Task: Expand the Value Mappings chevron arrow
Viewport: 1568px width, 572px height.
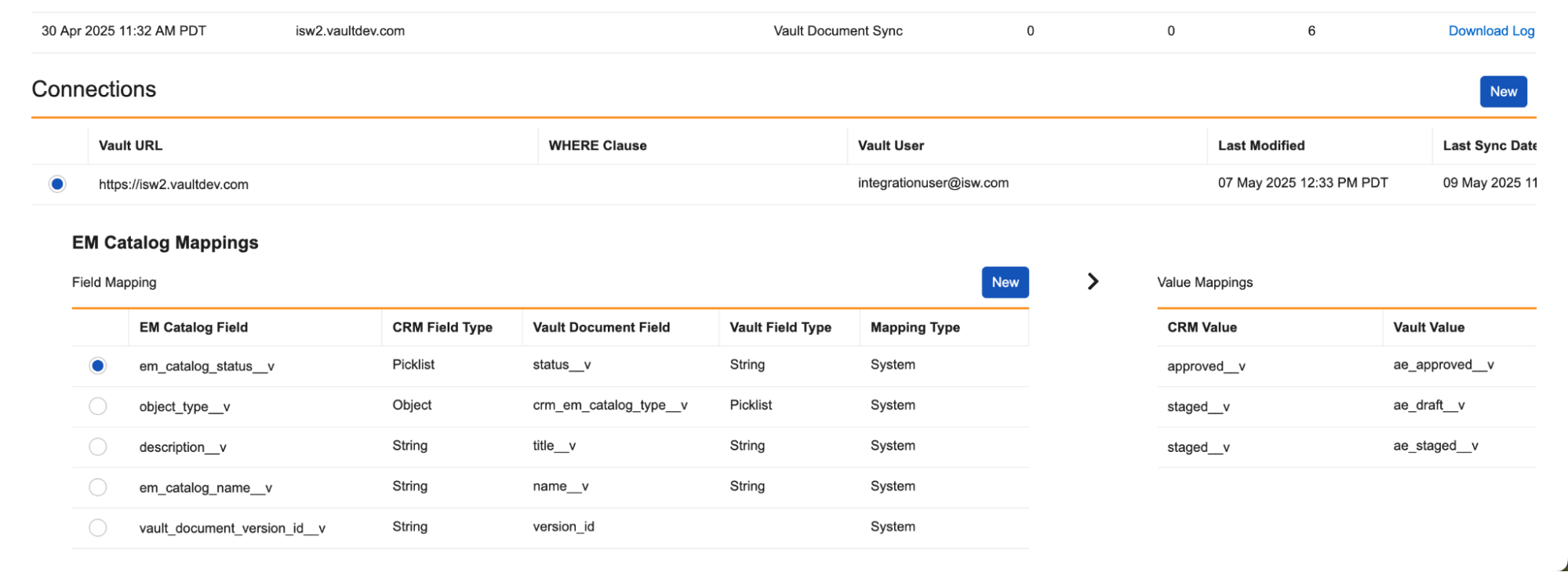Action: [x=1093, y=282]
